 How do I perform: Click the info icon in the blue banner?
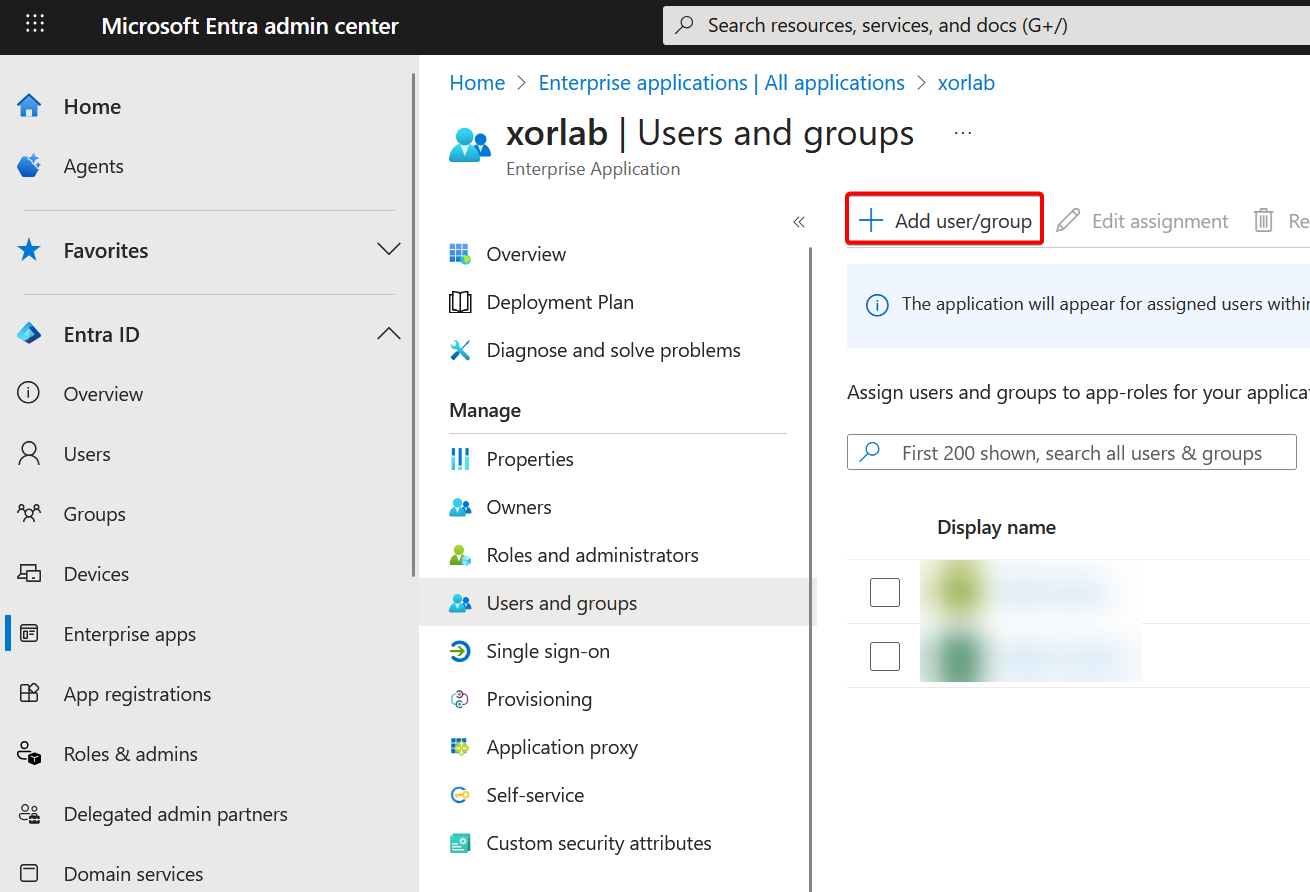(x=877, y=305)
